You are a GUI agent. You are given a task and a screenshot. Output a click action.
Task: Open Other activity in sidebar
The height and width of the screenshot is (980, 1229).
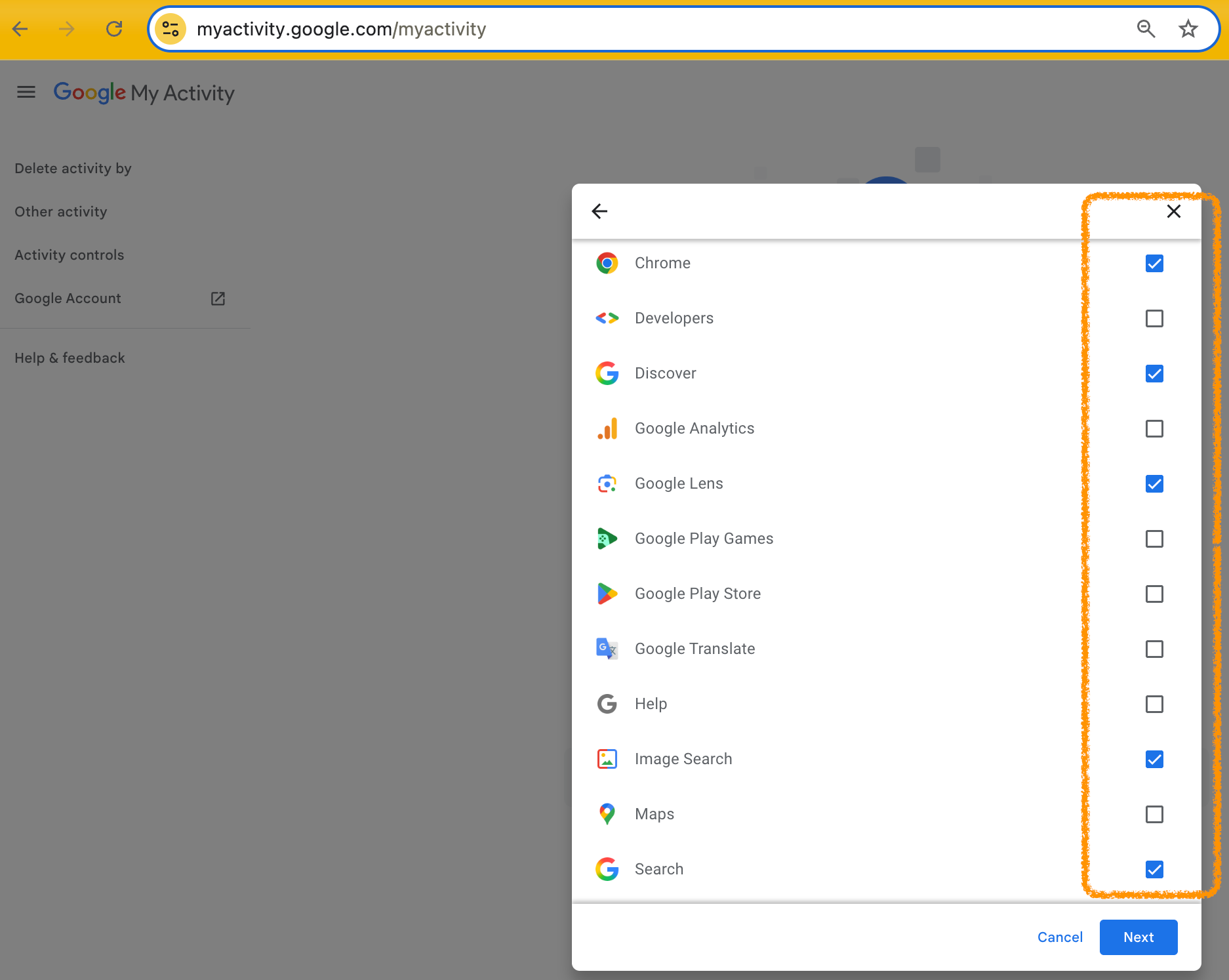pyautogui.click(x=60, y=212)
